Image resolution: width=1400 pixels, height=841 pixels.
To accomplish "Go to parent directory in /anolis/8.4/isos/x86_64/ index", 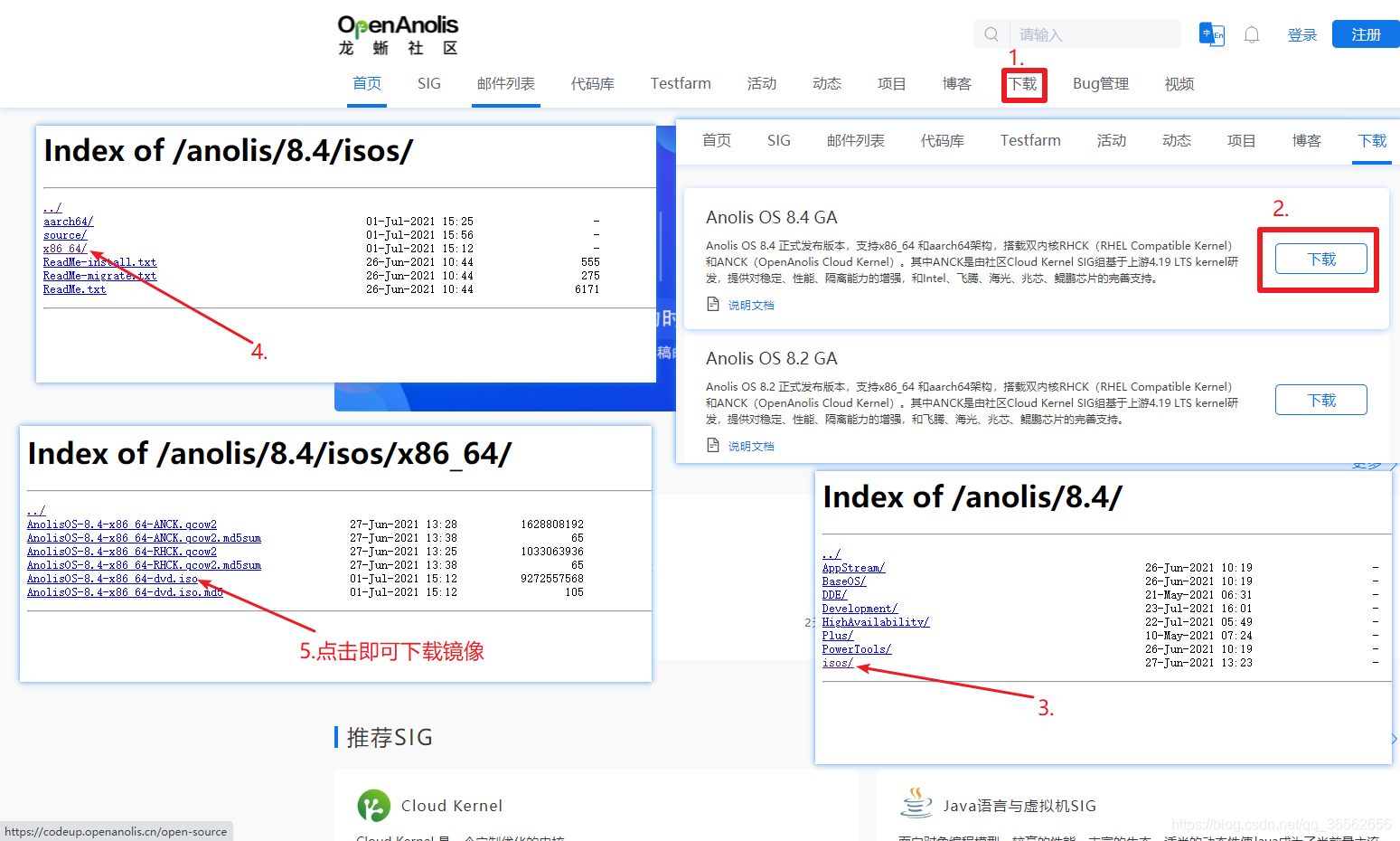I will pyautogui.click(x=36, y=511).
